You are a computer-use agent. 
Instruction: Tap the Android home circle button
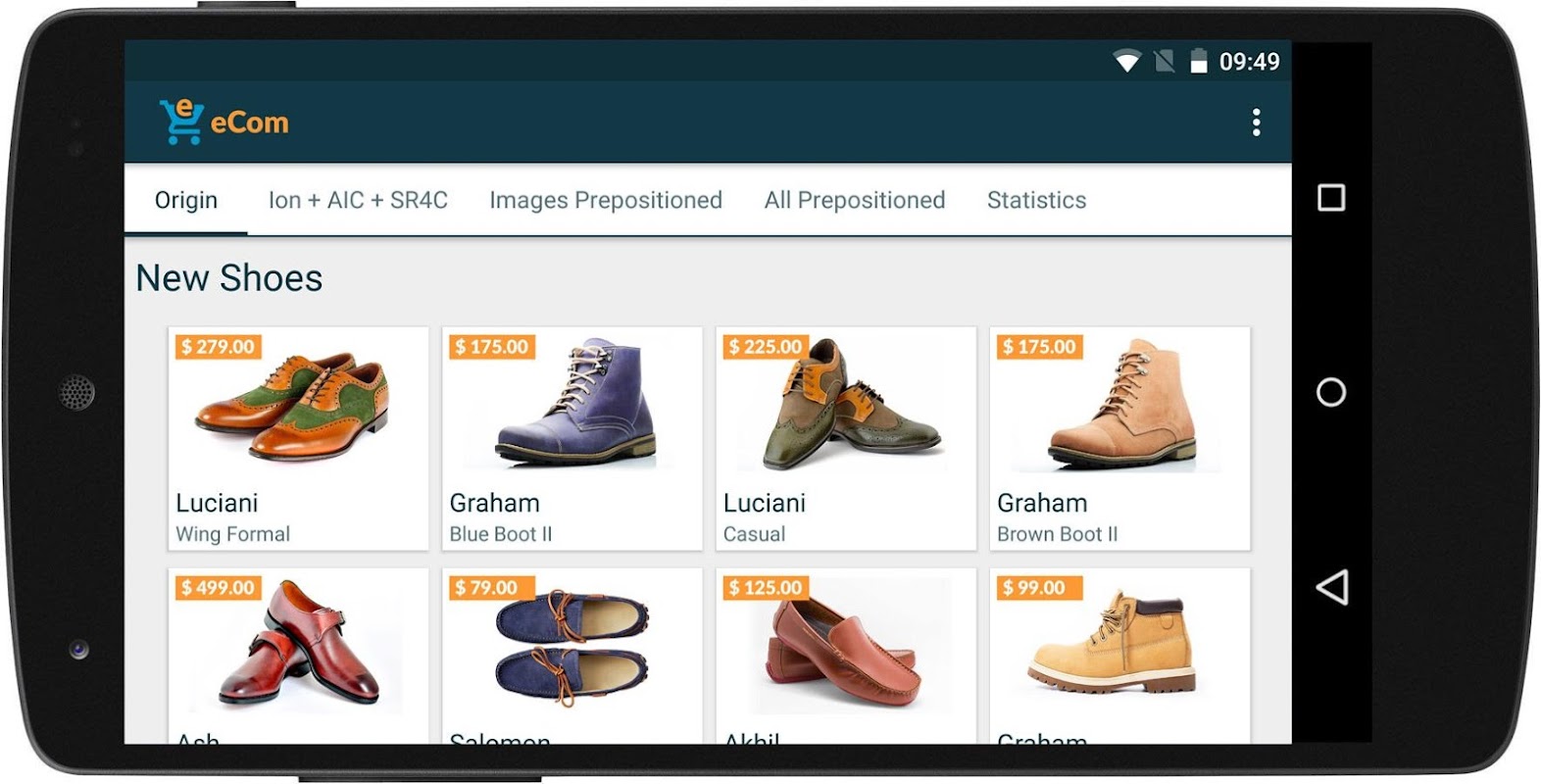coord(1330,392)
